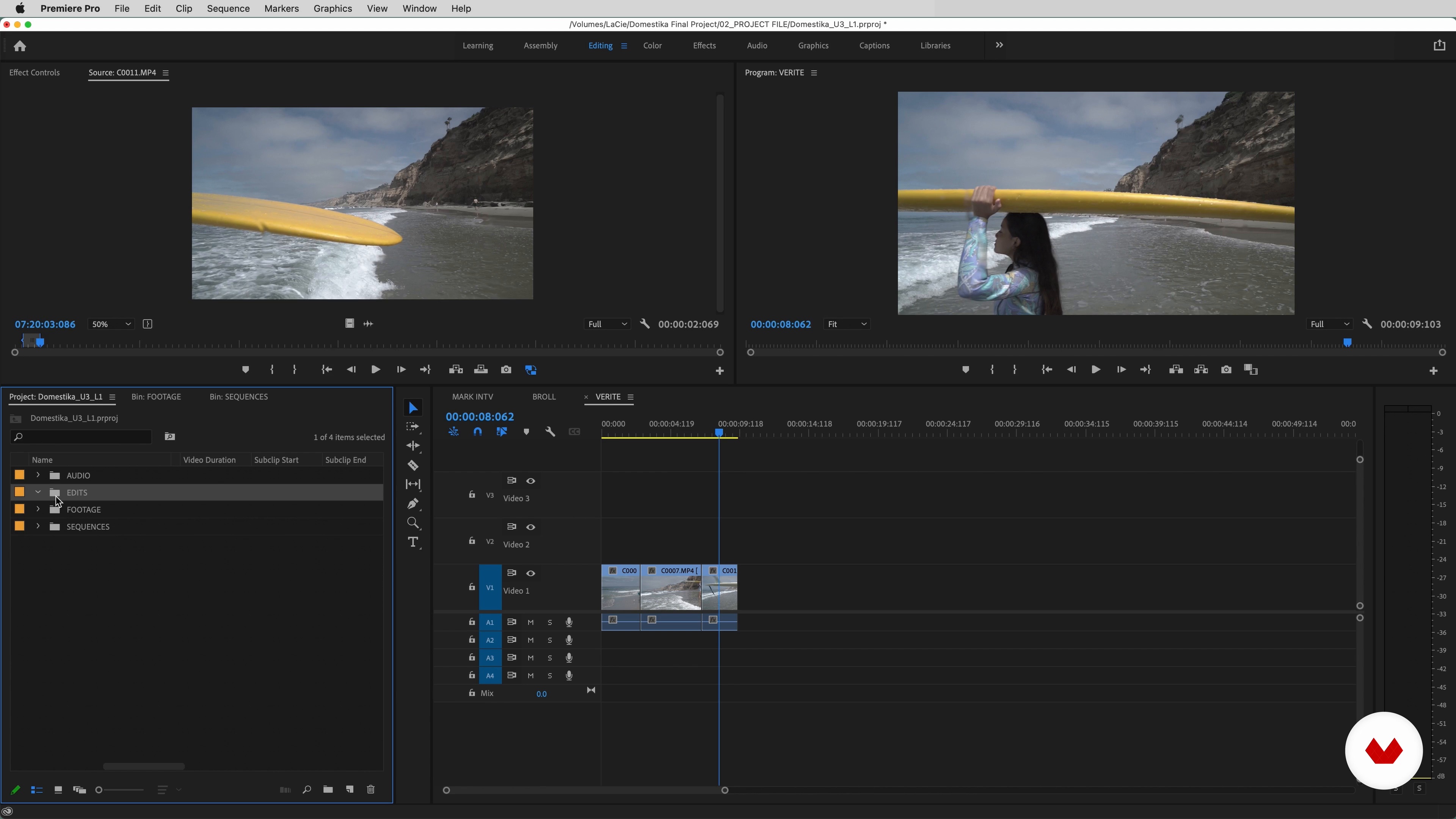Step forward one frame in Program monitor
Viewport: 1456px width, 819px height.
click(1121, 370)
